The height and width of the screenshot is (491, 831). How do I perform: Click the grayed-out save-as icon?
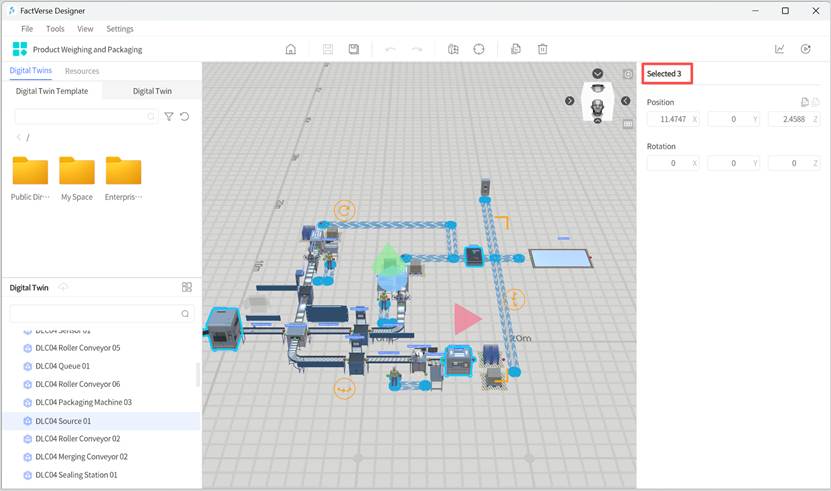tap(328, 49)
